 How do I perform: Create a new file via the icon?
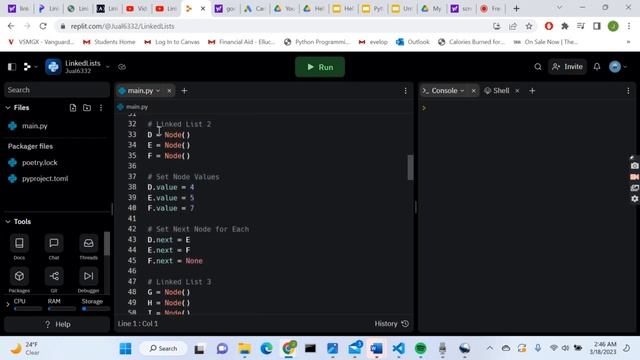click(x=73, y=108)
